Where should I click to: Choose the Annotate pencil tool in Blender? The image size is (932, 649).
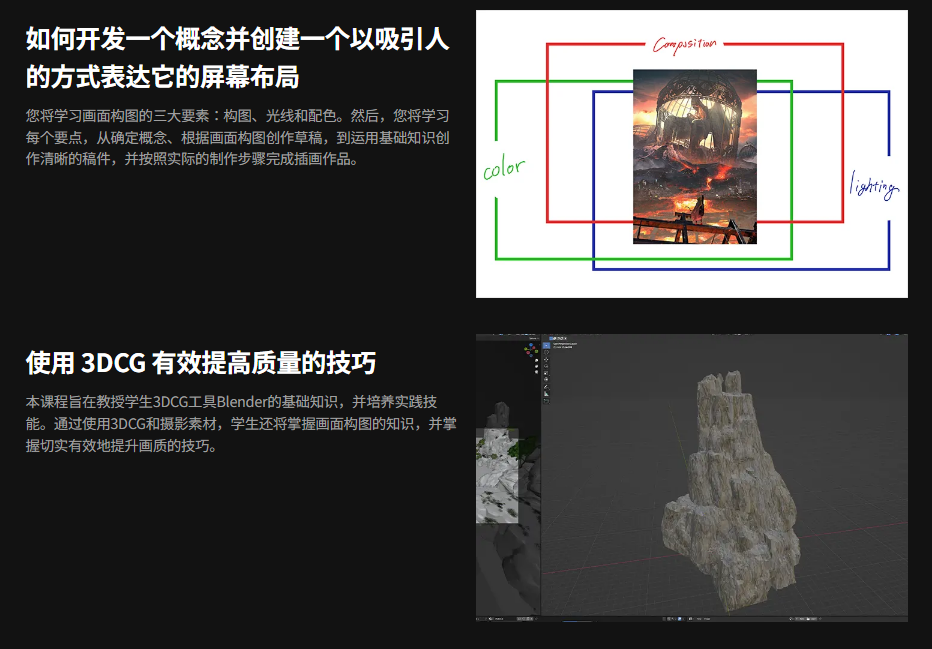[x=546, y=387]
